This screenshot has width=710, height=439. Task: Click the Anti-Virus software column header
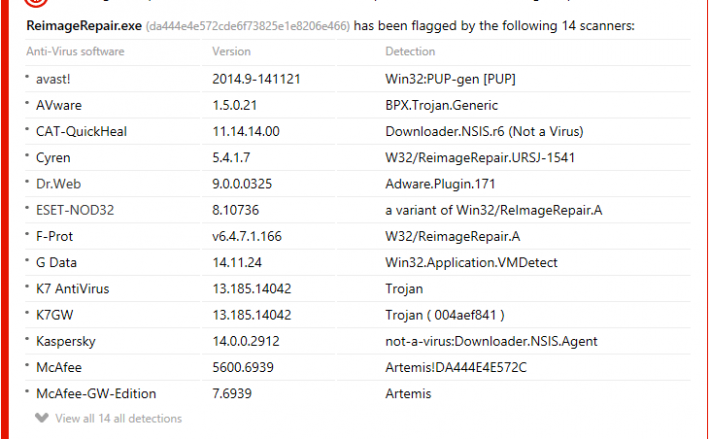coord(75,51)
